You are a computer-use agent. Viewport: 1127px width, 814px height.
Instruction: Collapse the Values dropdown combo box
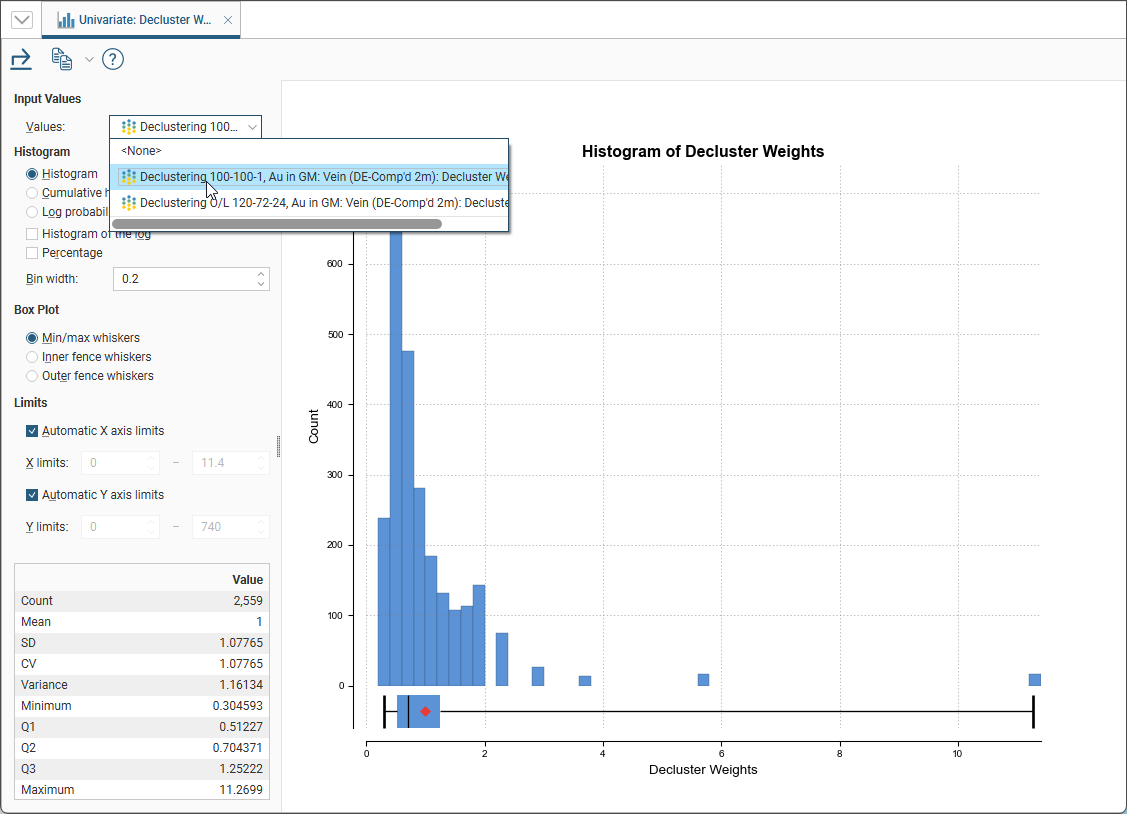click(x=185, y=127)
